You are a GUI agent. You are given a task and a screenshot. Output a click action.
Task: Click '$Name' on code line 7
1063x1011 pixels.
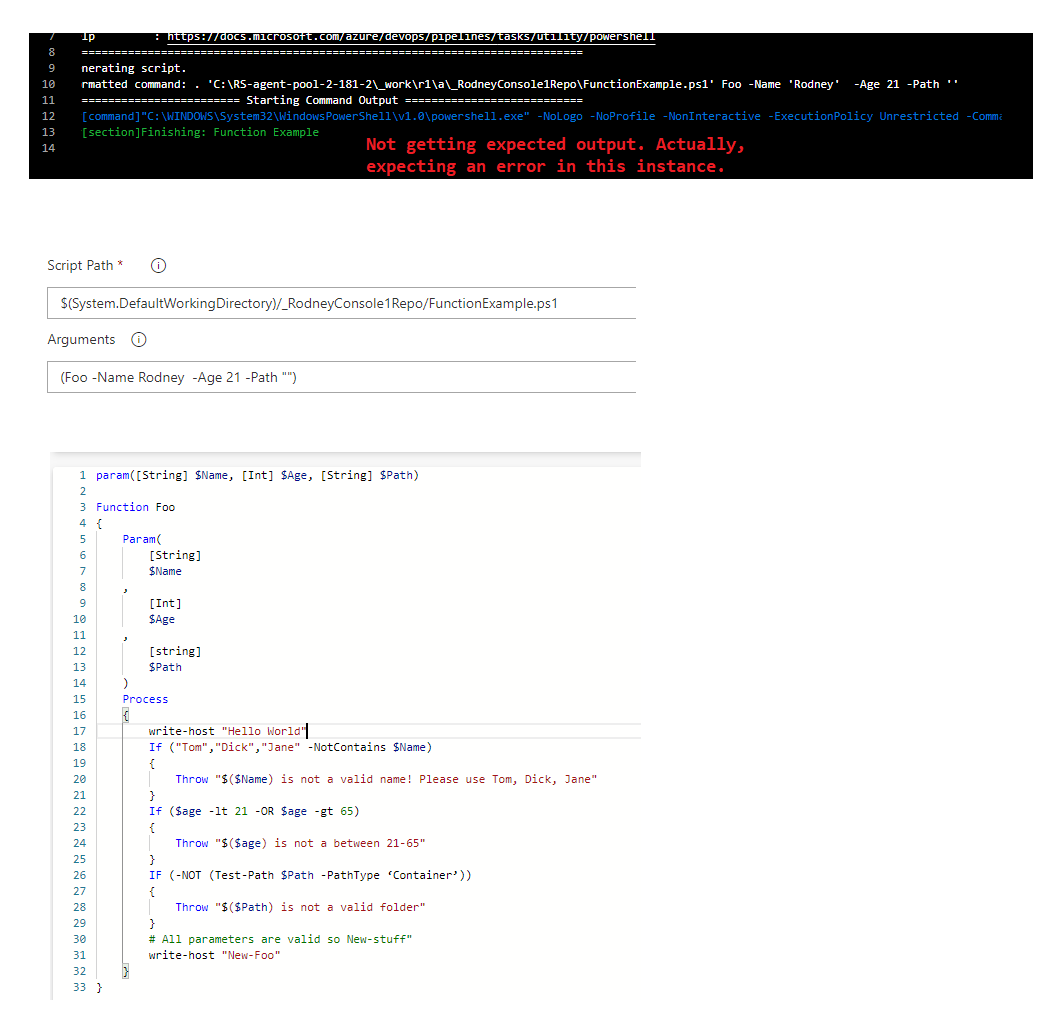[165, 572]
